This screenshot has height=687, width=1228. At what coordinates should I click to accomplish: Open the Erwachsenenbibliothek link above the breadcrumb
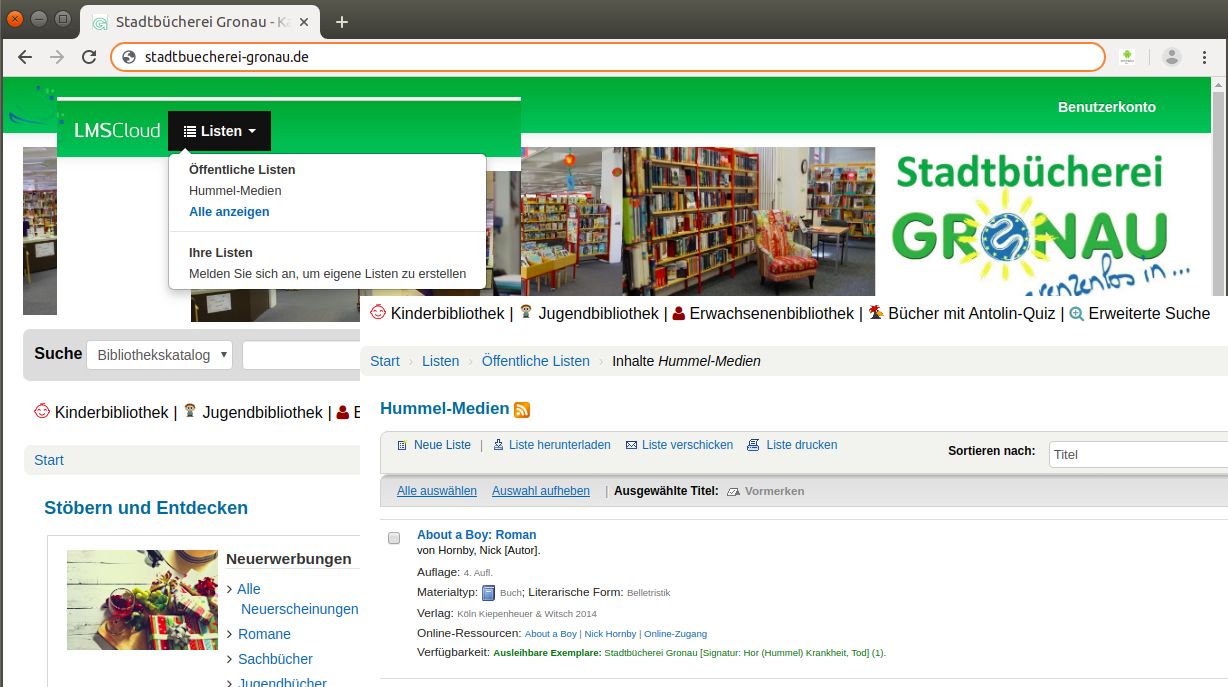coord(772,313)
